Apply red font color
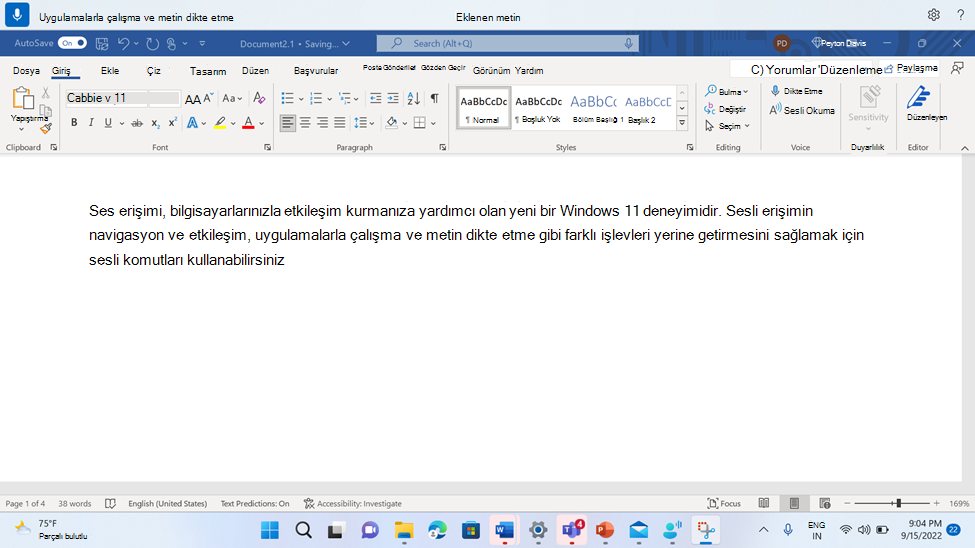Image resolution: width=975 pixels, height=548 pixels. 248,123
